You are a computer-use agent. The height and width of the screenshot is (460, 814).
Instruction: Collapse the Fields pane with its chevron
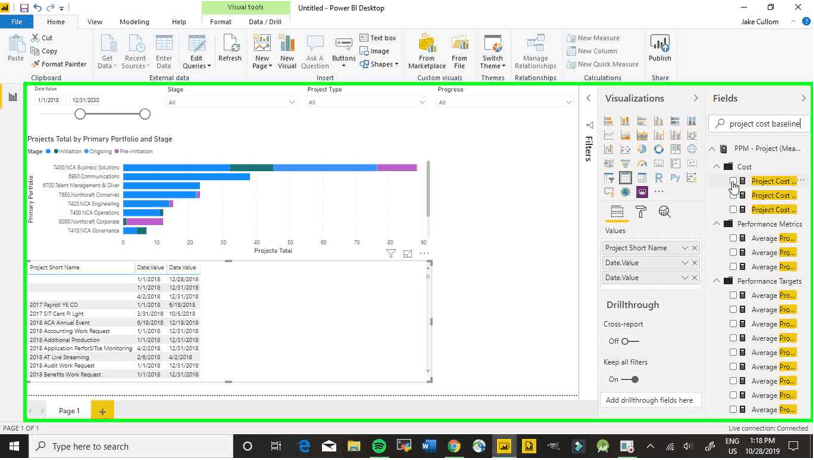803,98
